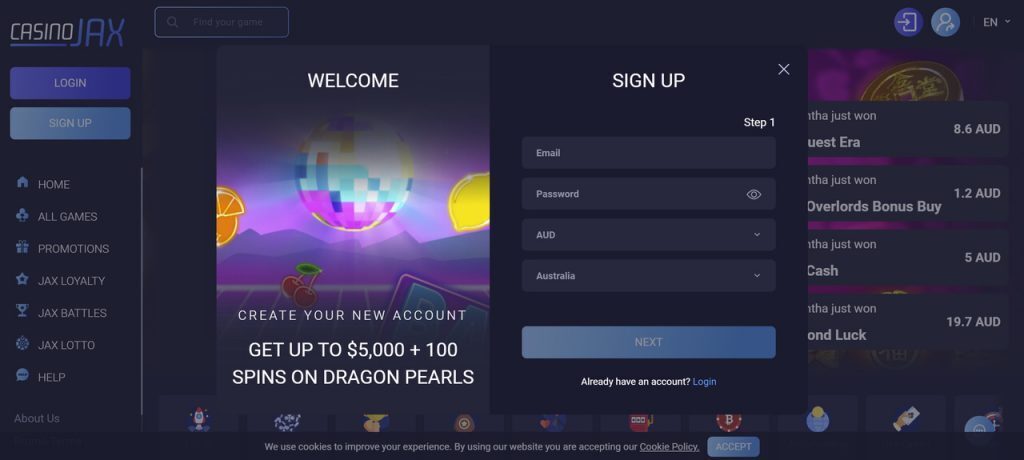The image size is (1024, 460).
Task: Open the Australia country dropdown
Action: [x=648, y=276]
